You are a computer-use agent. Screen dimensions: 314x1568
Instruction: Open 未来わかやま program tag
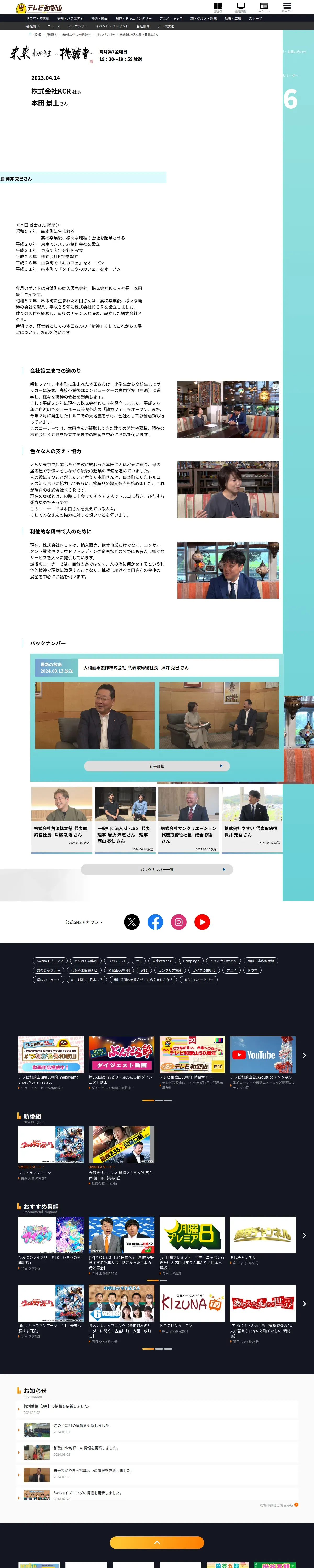(162, 961)
